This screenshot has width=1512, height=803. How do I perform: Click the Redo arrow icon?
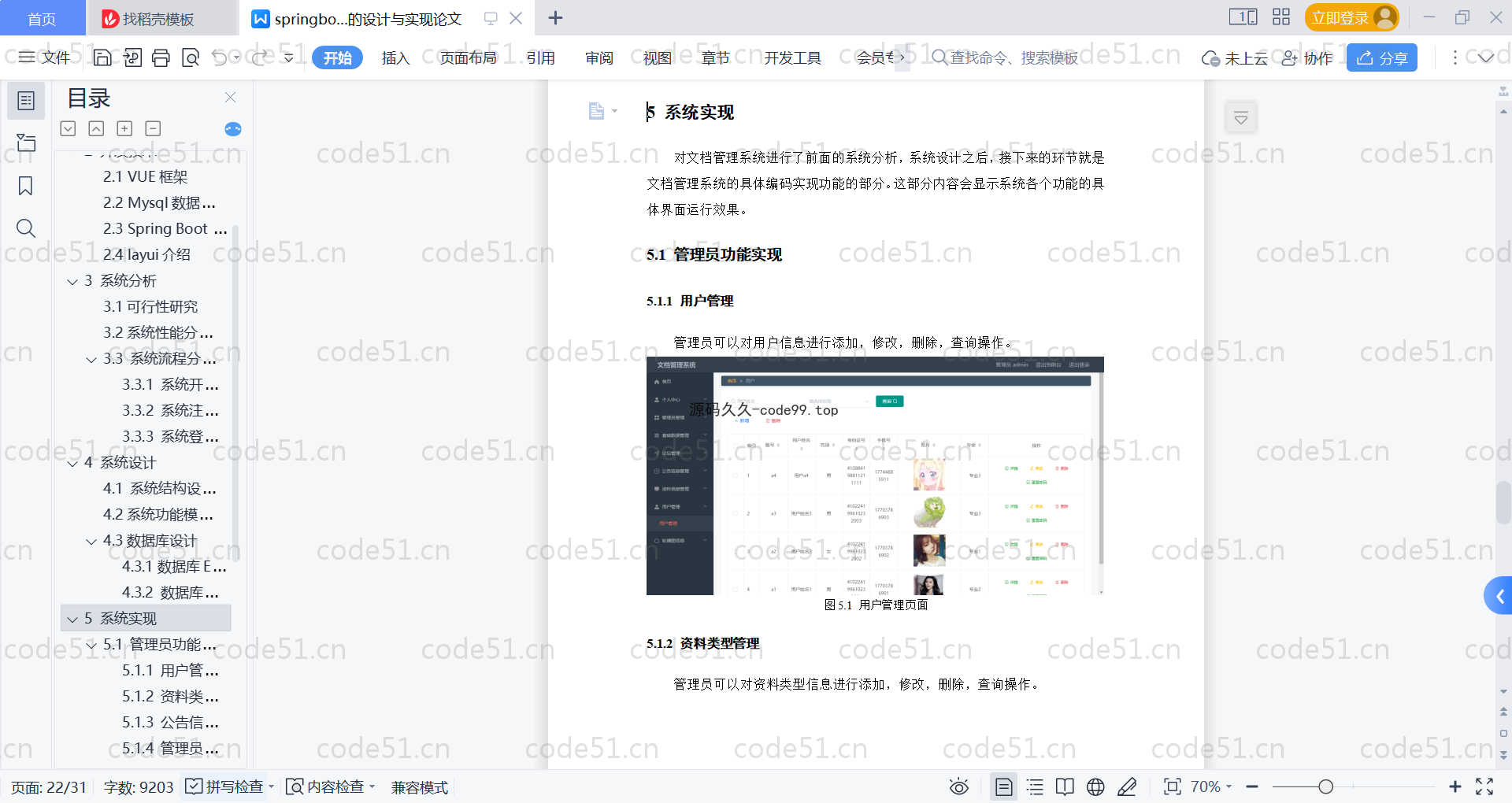(261, 57)
